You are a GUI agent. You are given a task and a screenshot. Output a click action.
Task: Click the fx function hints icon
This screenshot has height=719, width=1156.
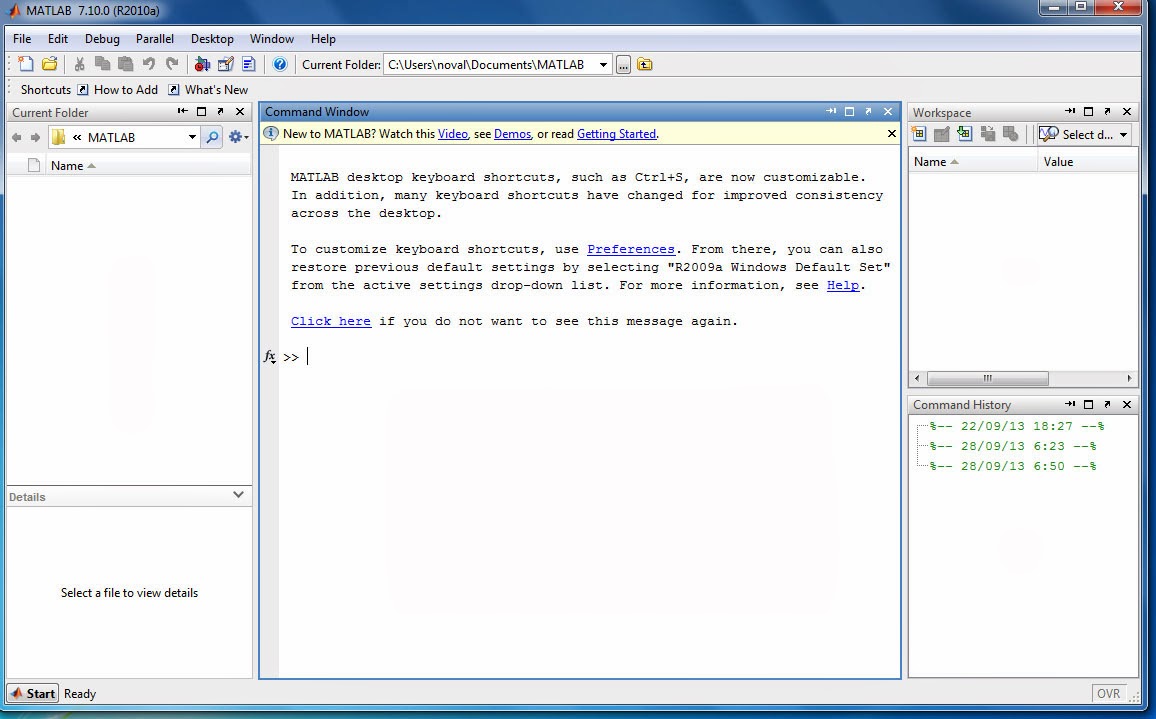(268, 356)
